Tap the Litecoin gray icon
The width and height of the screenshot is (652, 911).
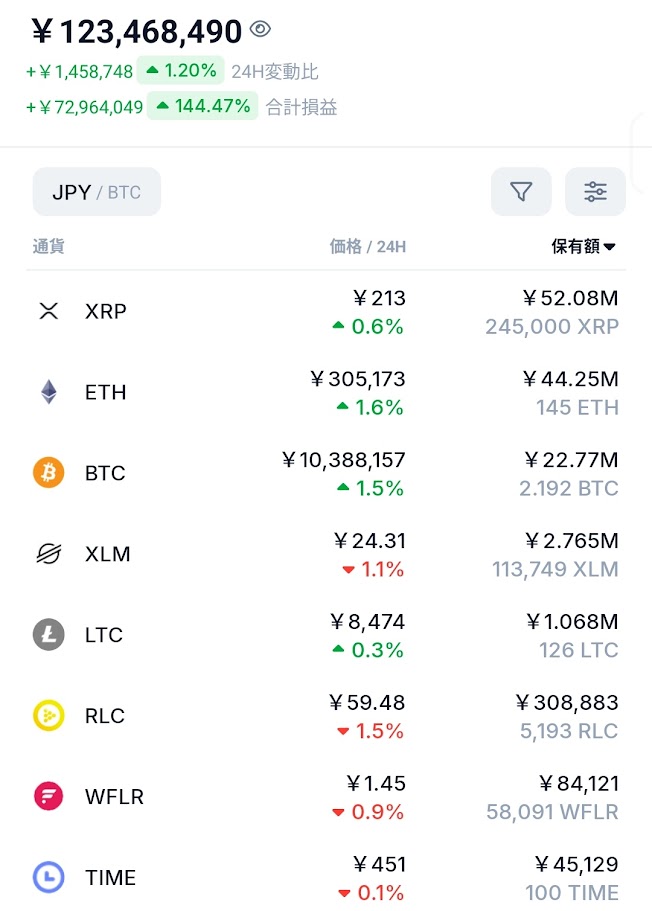[48, 635]
